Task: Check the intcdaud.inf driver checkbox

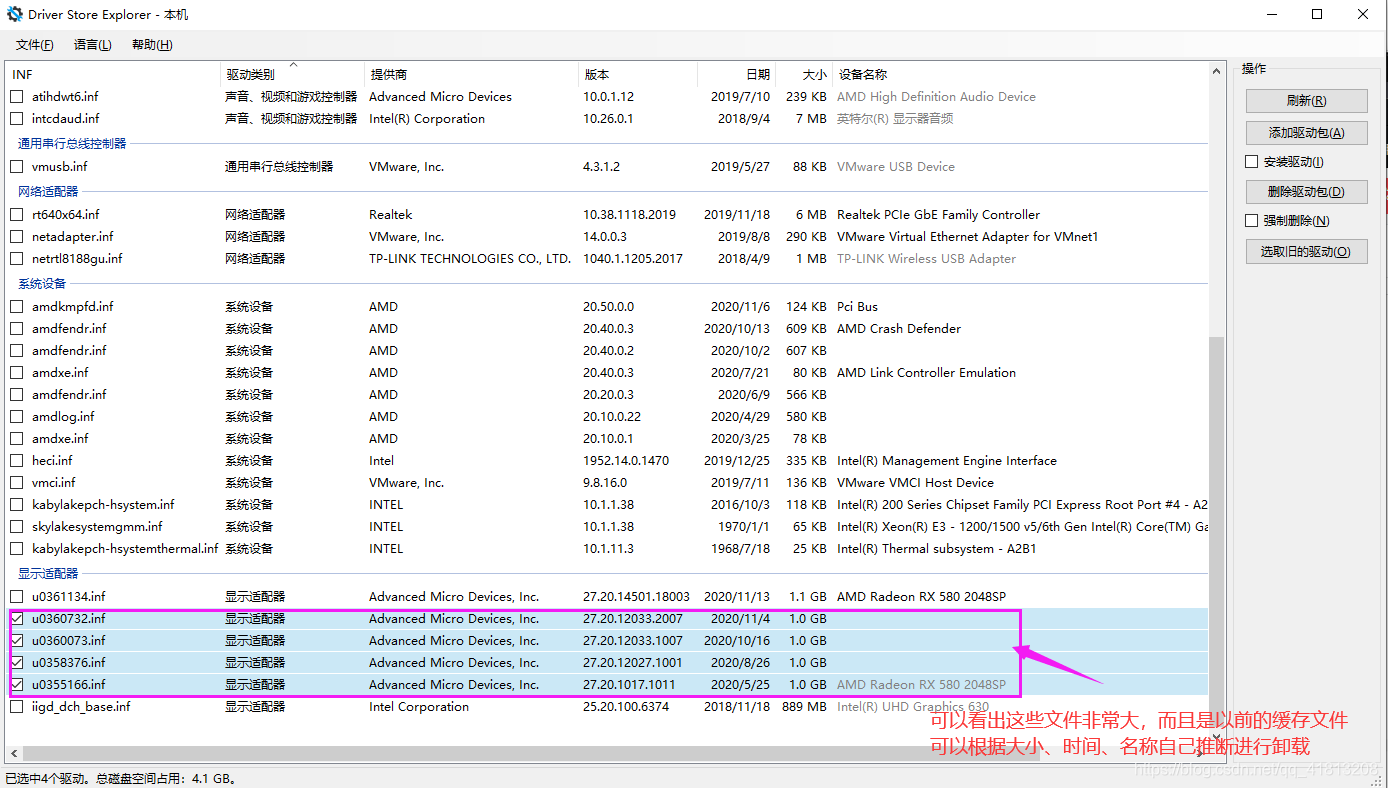Action: coord(16,119)
